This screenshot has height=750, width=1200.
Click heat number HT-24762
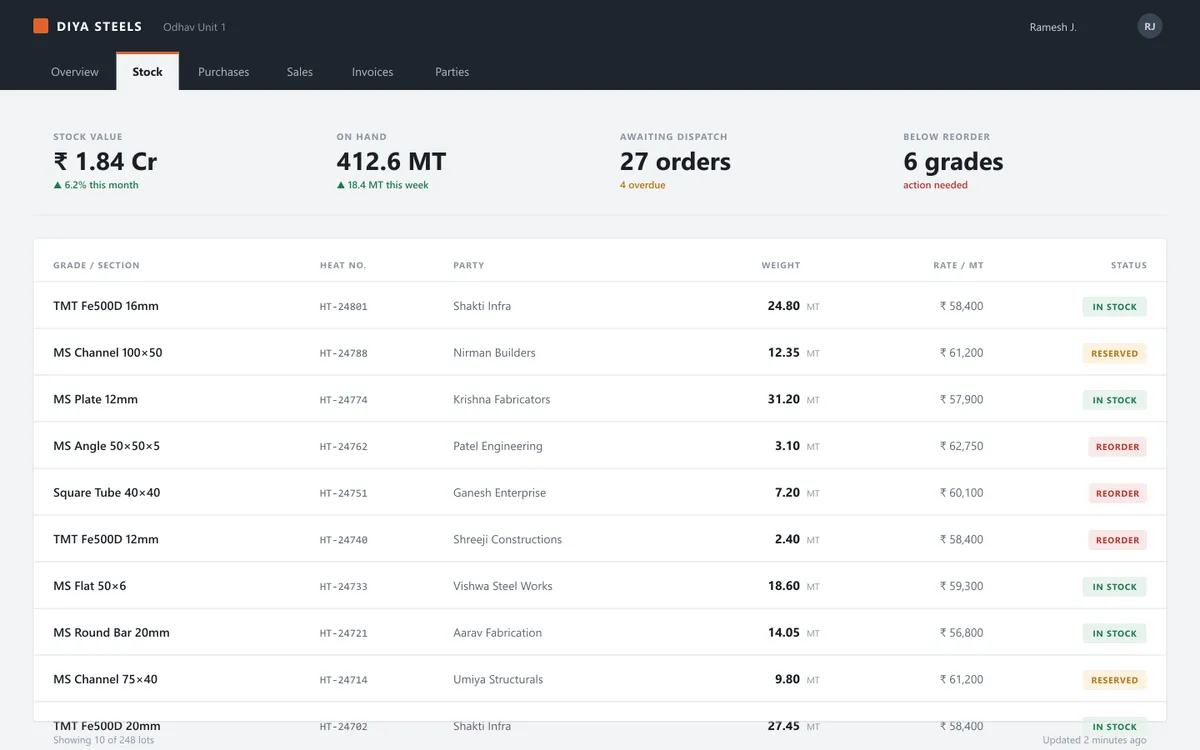tap(343, 447)
